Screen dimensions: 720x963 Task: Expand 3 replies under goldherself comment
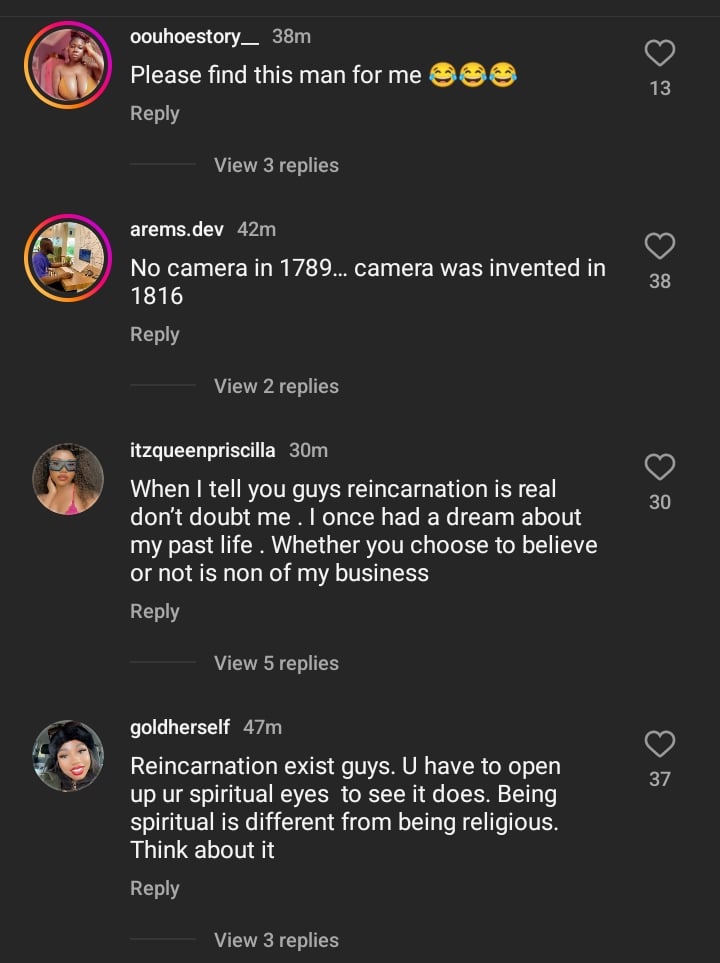276,940
